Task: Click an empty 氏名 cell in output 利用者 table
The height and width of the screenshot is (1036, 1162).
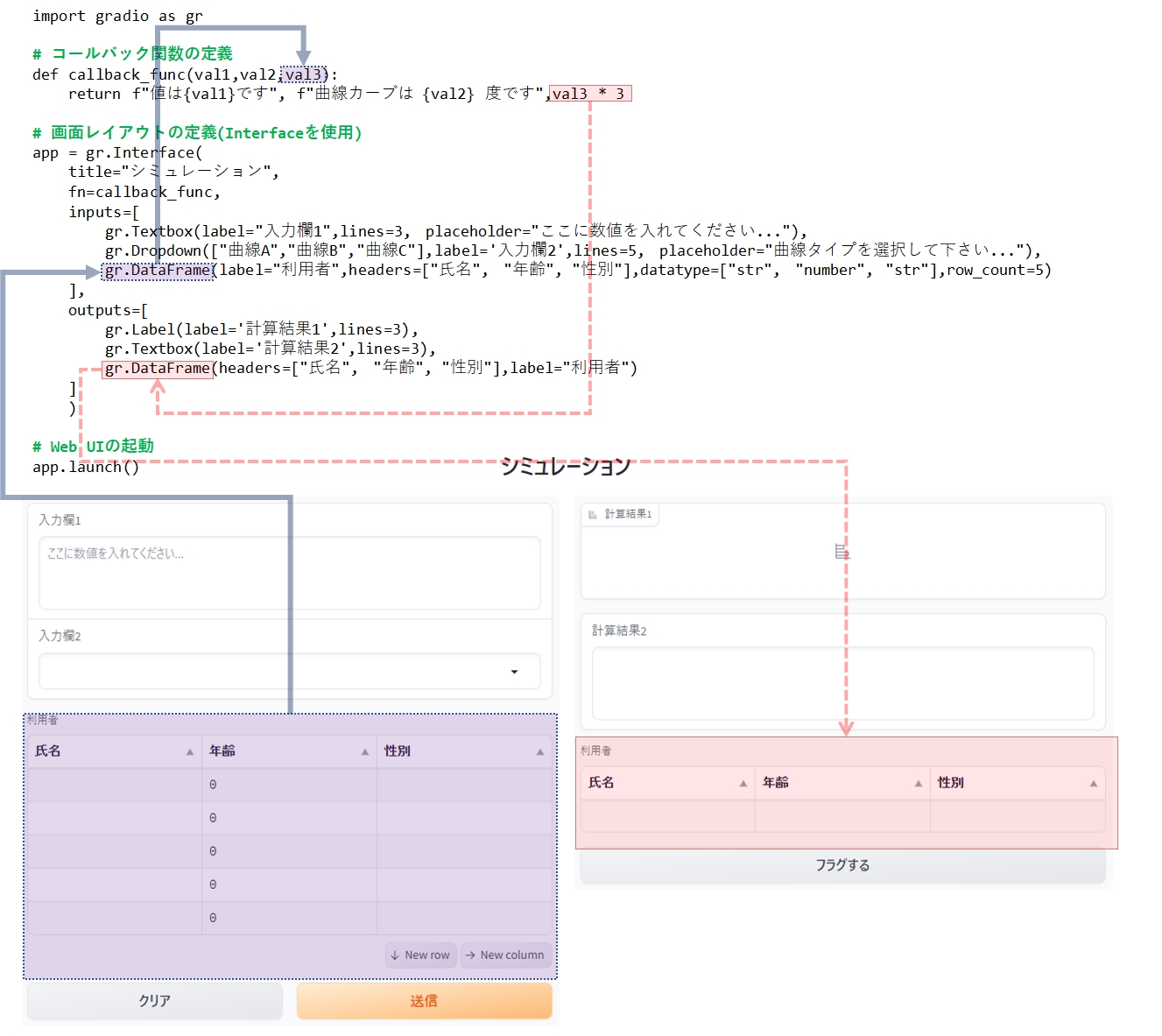Action: [667, 816]
